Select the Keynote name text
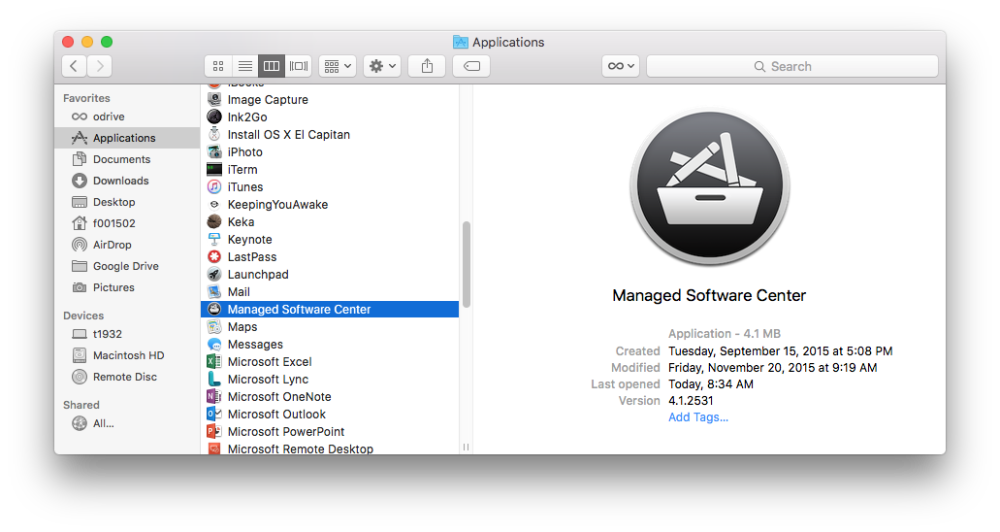Viewport: 1000px width, 532px height. 250,239
